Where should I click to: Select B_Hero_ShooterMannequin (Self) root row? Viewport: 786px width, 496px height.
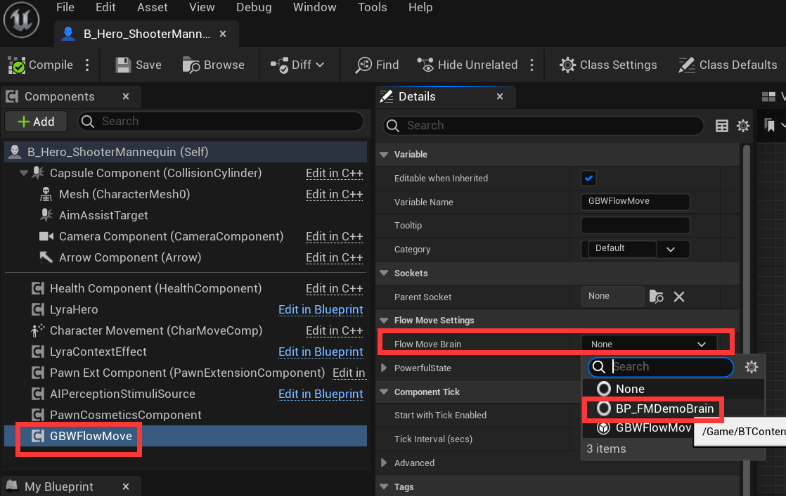pyautogui.click(x=185, y=152)
